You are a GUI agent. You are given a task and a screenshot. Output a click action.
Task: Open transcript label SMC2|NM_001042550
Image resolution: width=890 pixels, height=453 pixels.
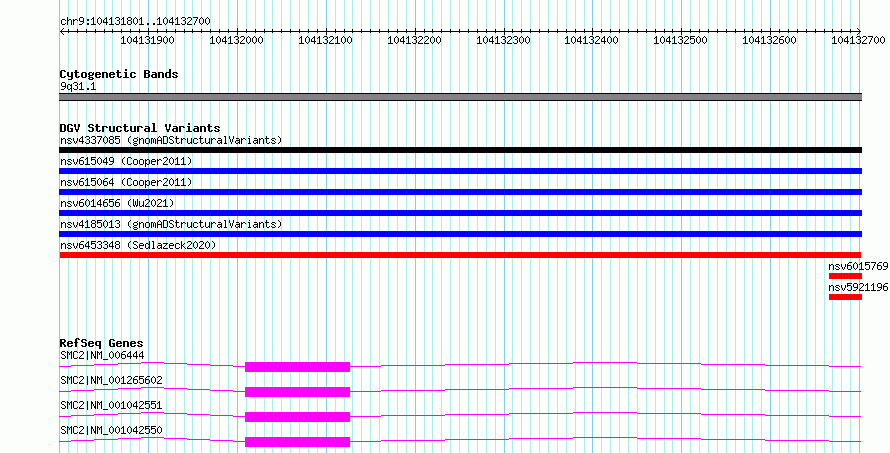tap(111, 430)
